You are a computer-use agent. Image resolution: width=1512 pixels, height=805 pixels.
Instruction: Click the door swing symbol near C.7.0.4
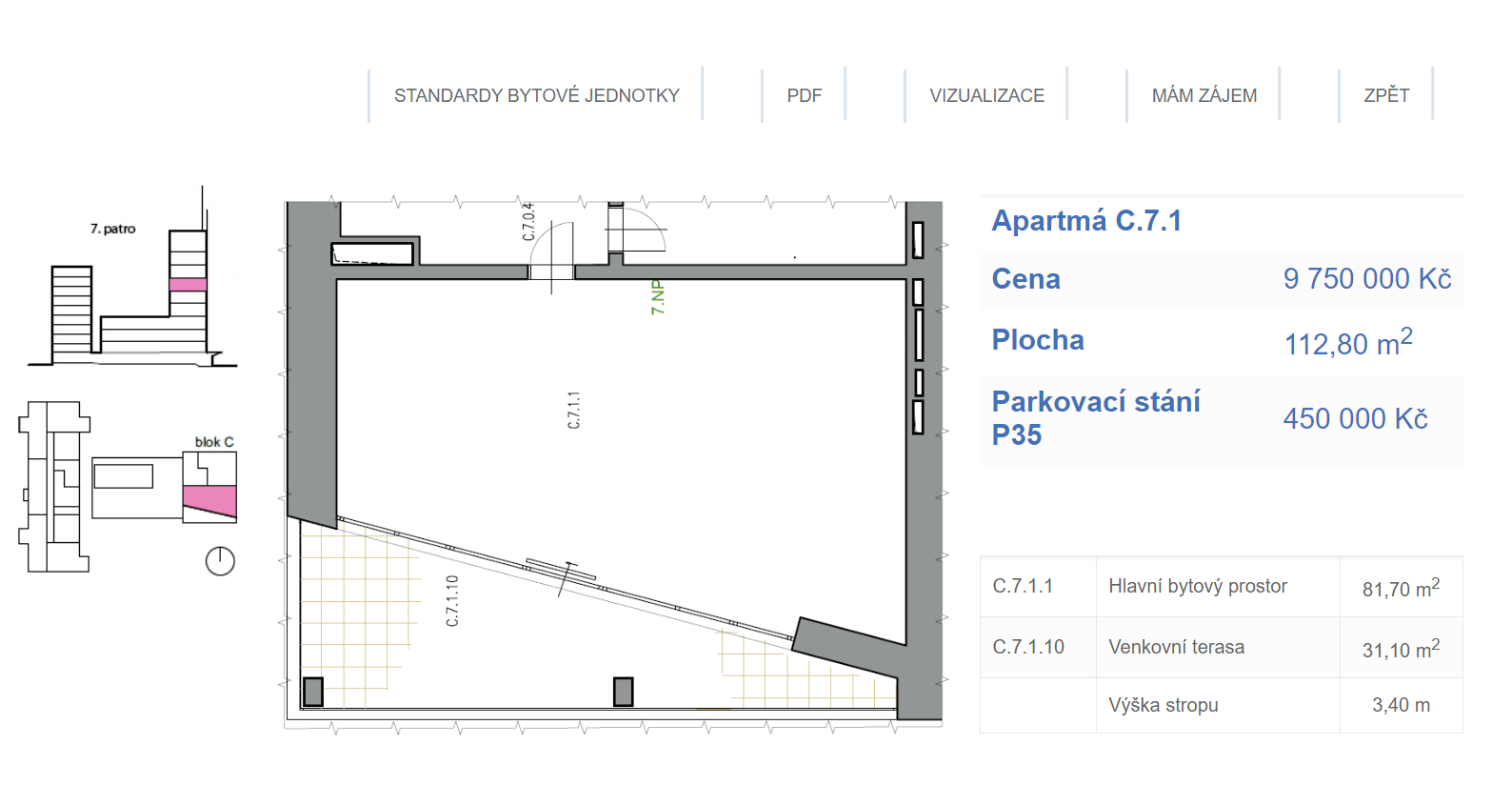tap(553, 252)
